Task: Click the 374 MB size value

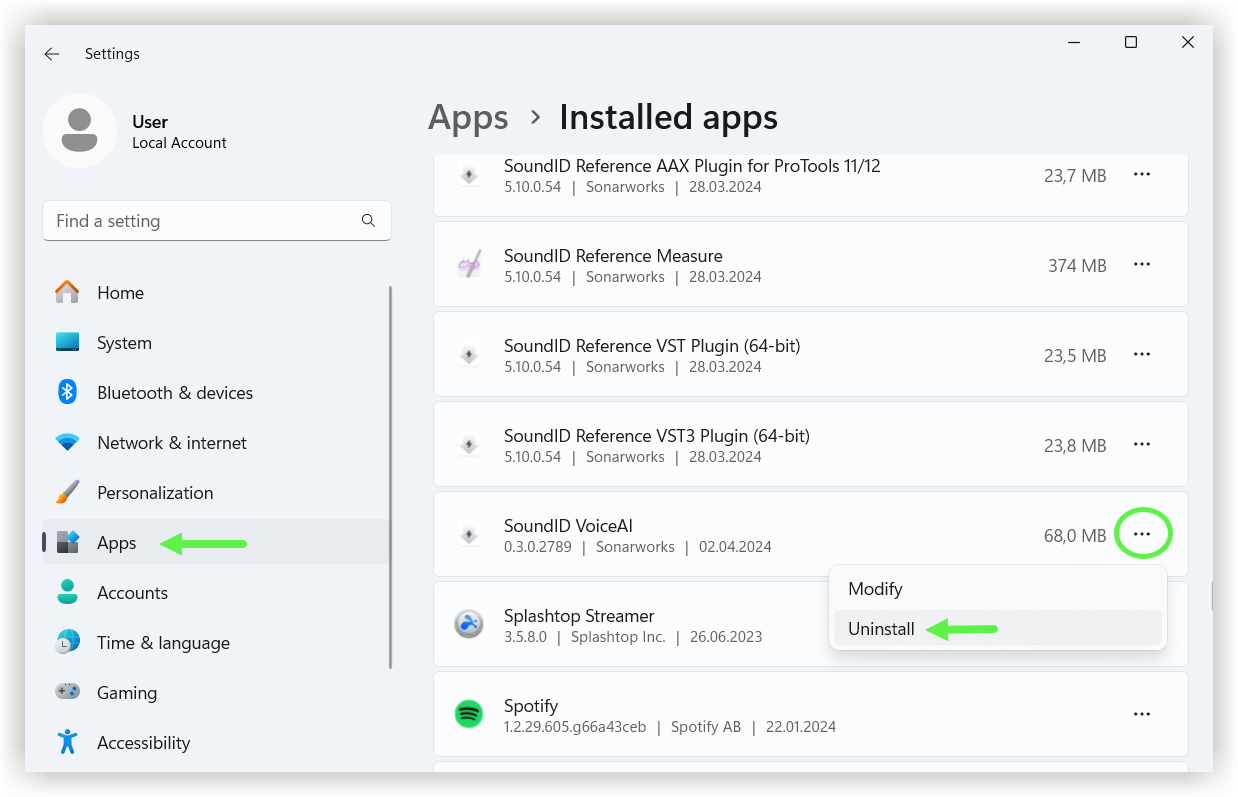Action: click(x=1077, y=266)
